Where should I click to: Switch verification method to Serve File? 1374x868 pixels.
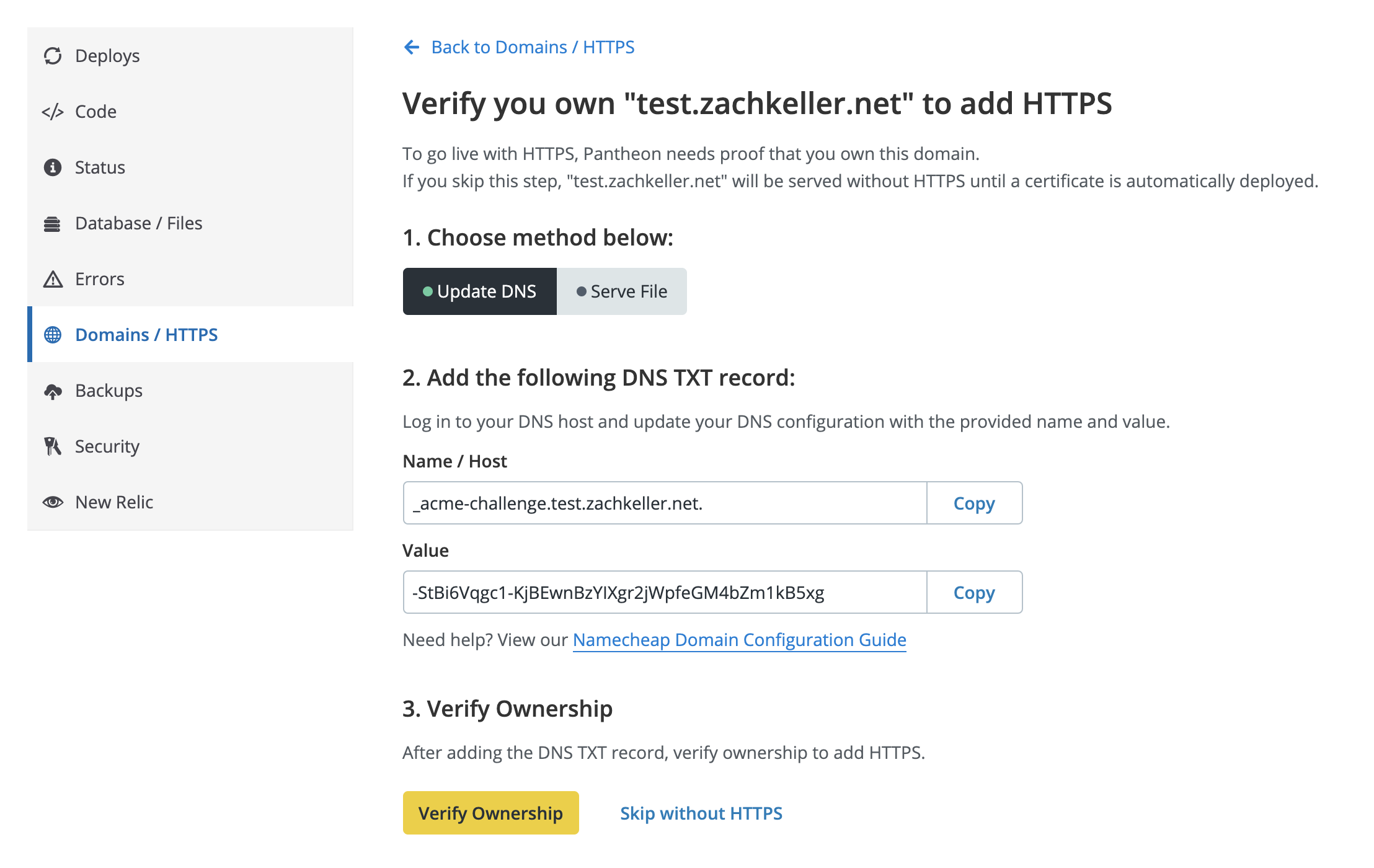pos(622,291)
